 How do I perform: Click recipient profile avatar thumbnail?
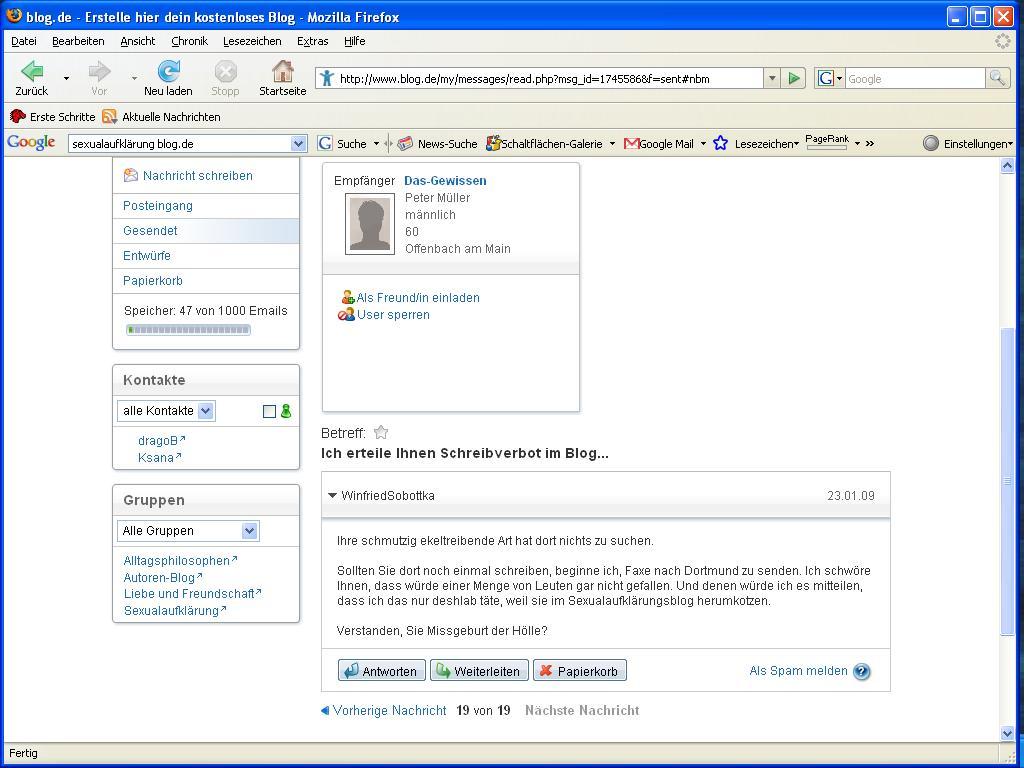370,223
